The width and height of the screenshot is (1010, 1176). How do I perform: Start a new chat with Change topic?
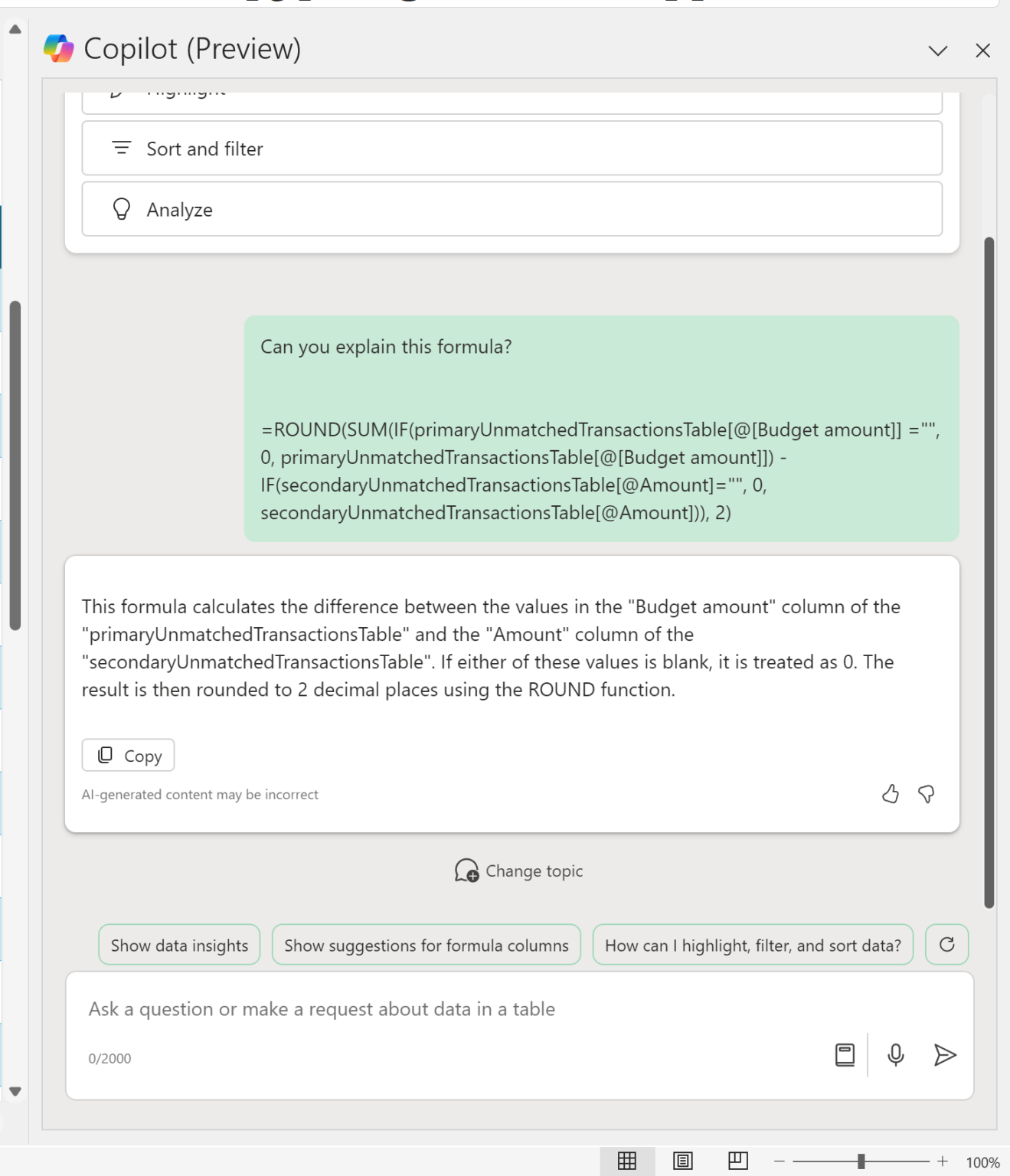[518, 871]
